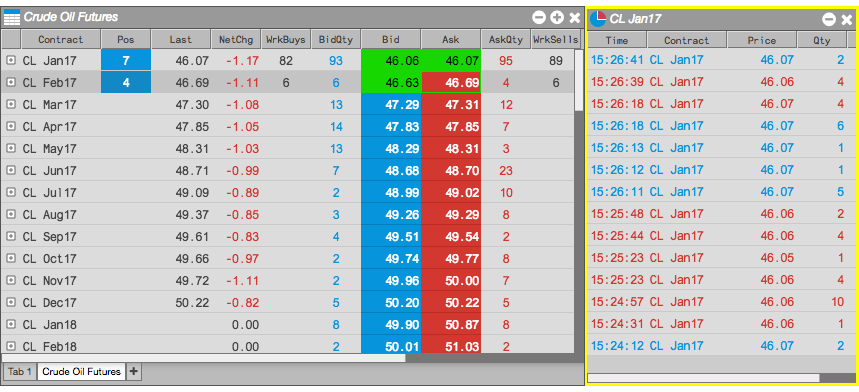Screen dimensions: 859x392
Task: Click the WrkSells value 89 for CL Jan17
Action: [x=556, y=60]
